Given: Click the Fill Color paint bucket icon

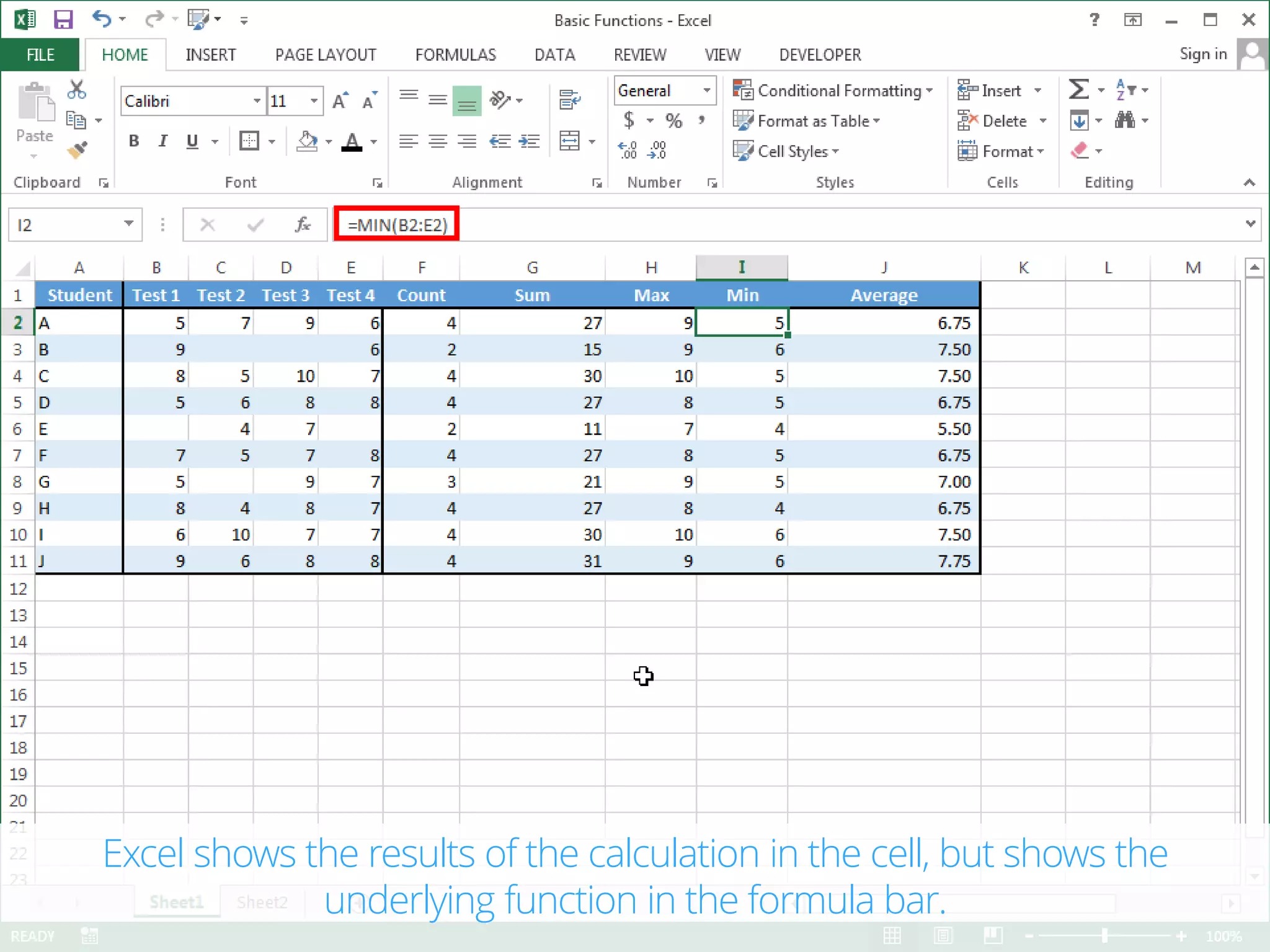Looking at the screenshot, I should tap(308, 141).
